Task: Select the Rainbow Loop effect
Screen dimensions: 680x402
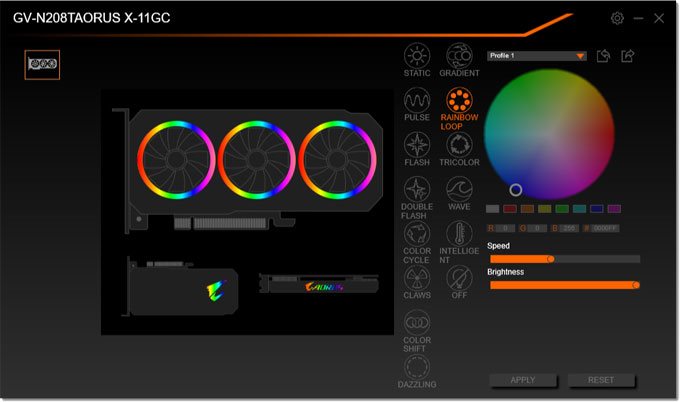Action: pos(459,100)
